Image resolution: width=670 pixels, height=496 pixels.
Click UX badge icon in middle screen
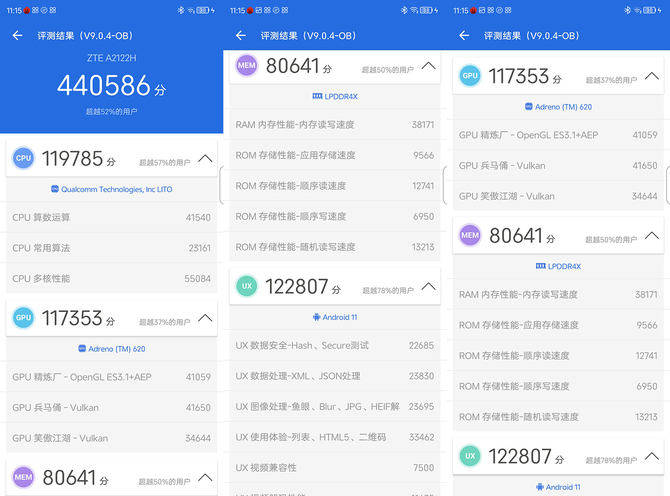pos(247,286)
